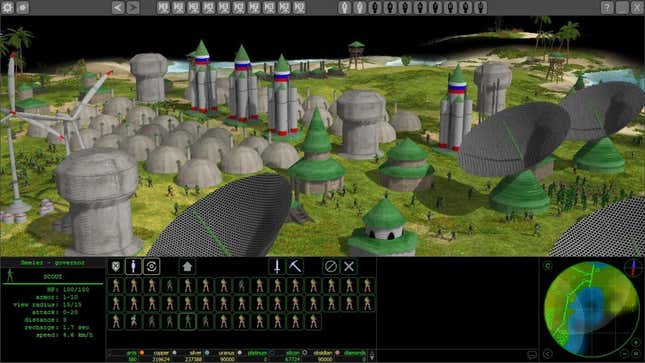This screenshot has width=645, height=363.
Task: Go to previous with left arrow button
Action: coord(118,7)
